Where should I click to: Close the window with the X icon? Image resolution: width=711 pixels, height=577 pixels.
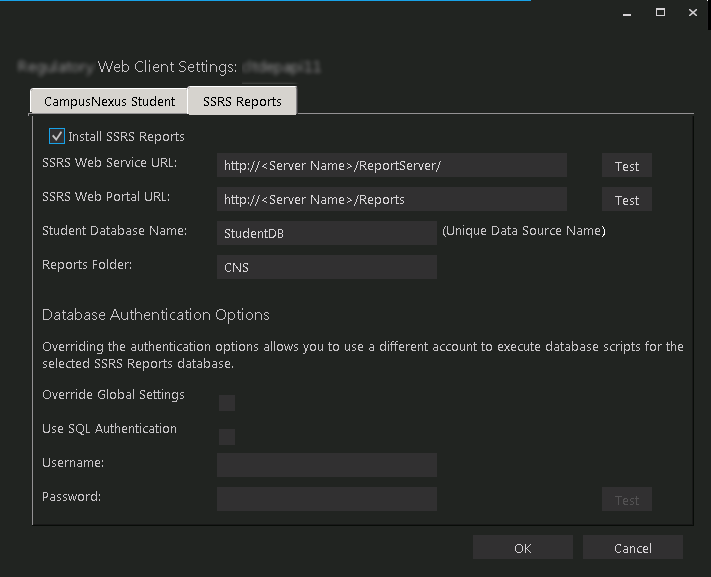690,12
